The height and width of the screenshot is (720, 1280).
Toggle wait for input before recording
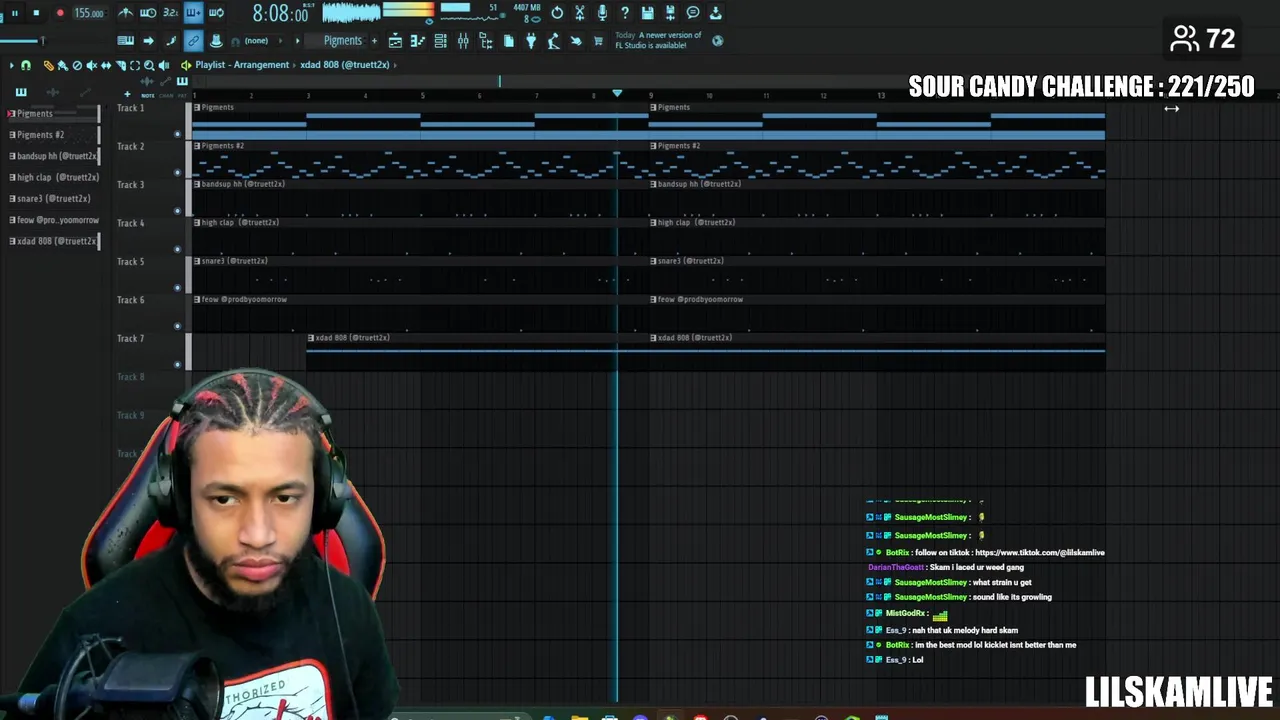point(148,13)
